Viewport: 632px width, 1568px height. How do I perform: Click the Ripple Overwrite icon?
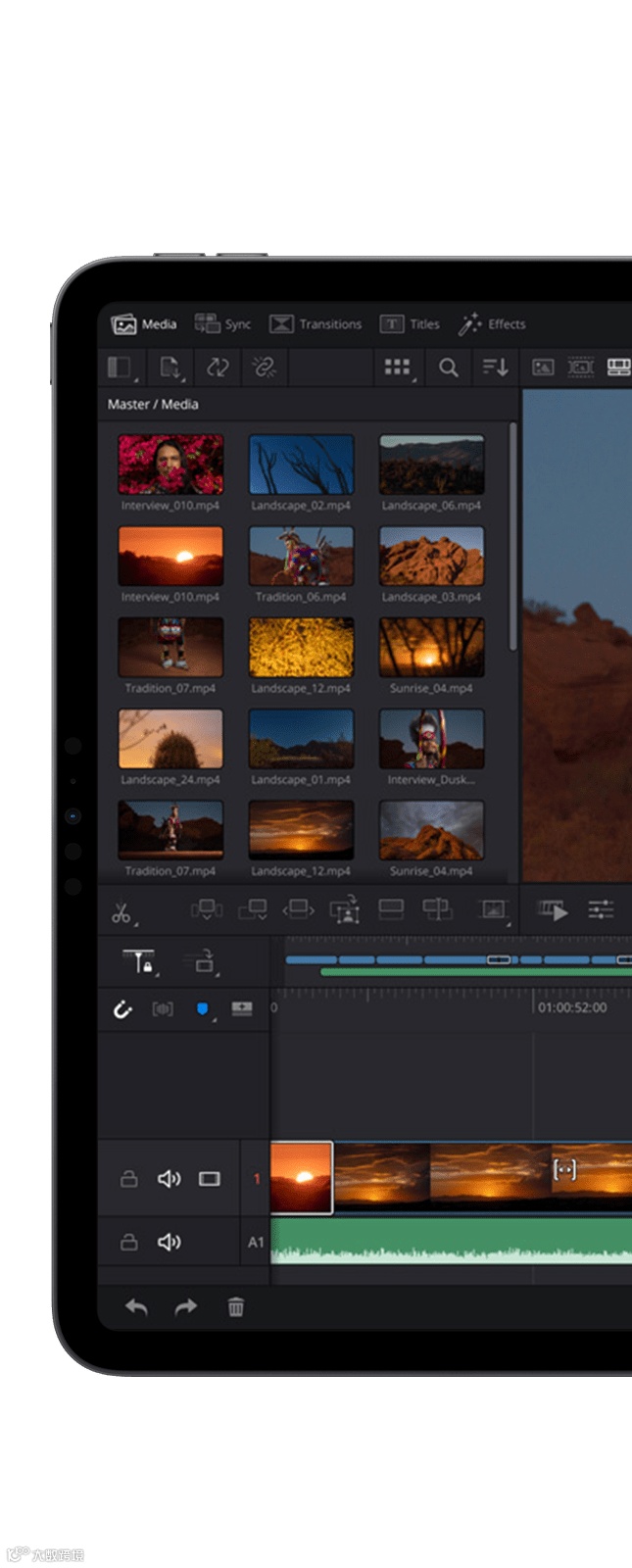(x=299, y=910)
